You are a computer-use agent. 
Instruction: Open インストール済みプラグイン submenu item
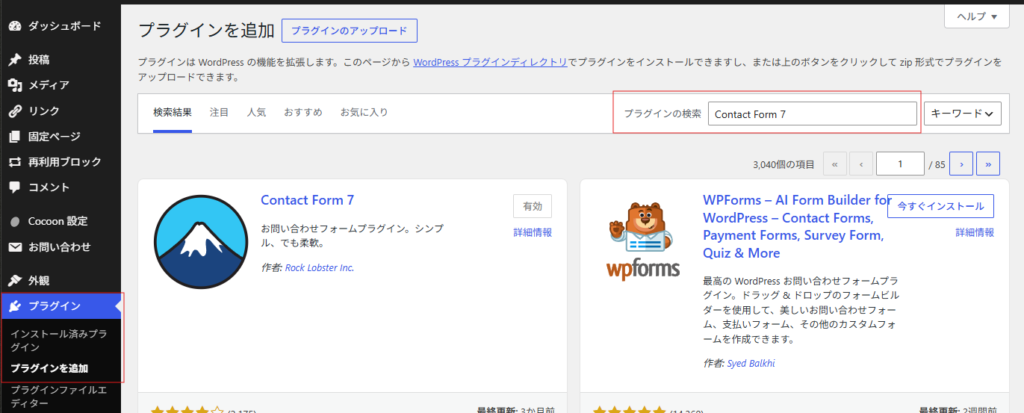pos(59,340)
